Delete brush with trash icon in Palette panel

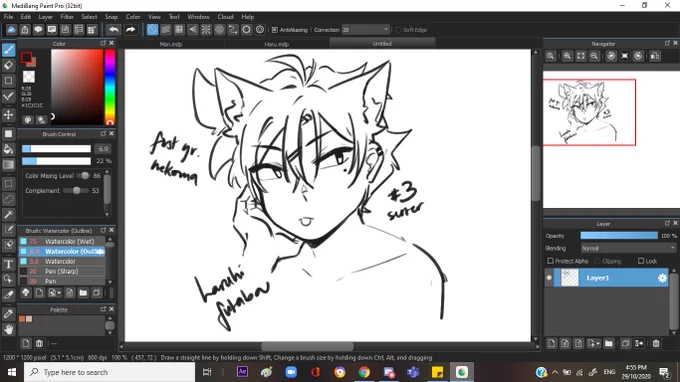(x=39, y=343)
